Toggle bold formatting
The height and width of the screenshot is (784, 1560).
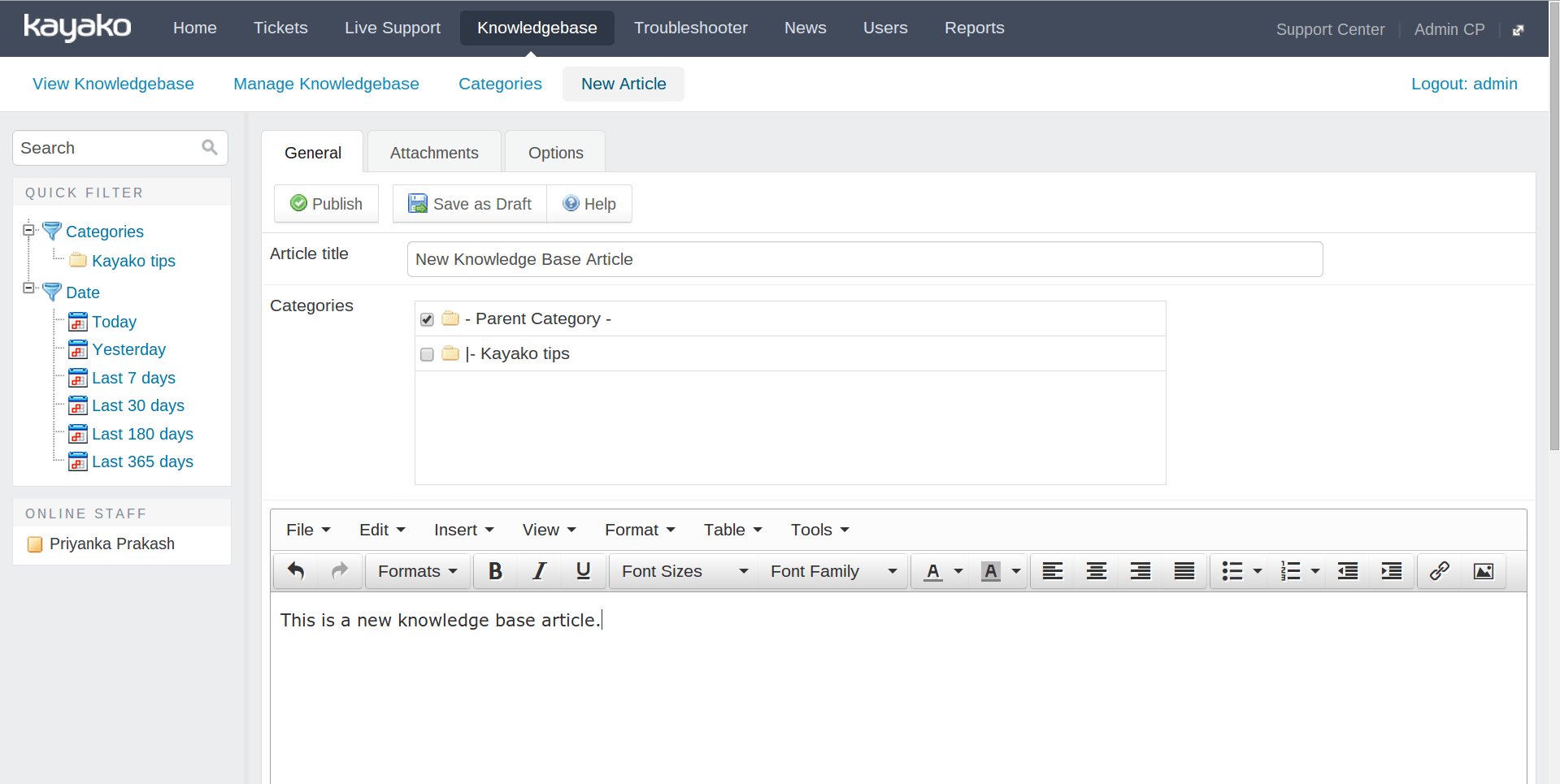point(495,571)
